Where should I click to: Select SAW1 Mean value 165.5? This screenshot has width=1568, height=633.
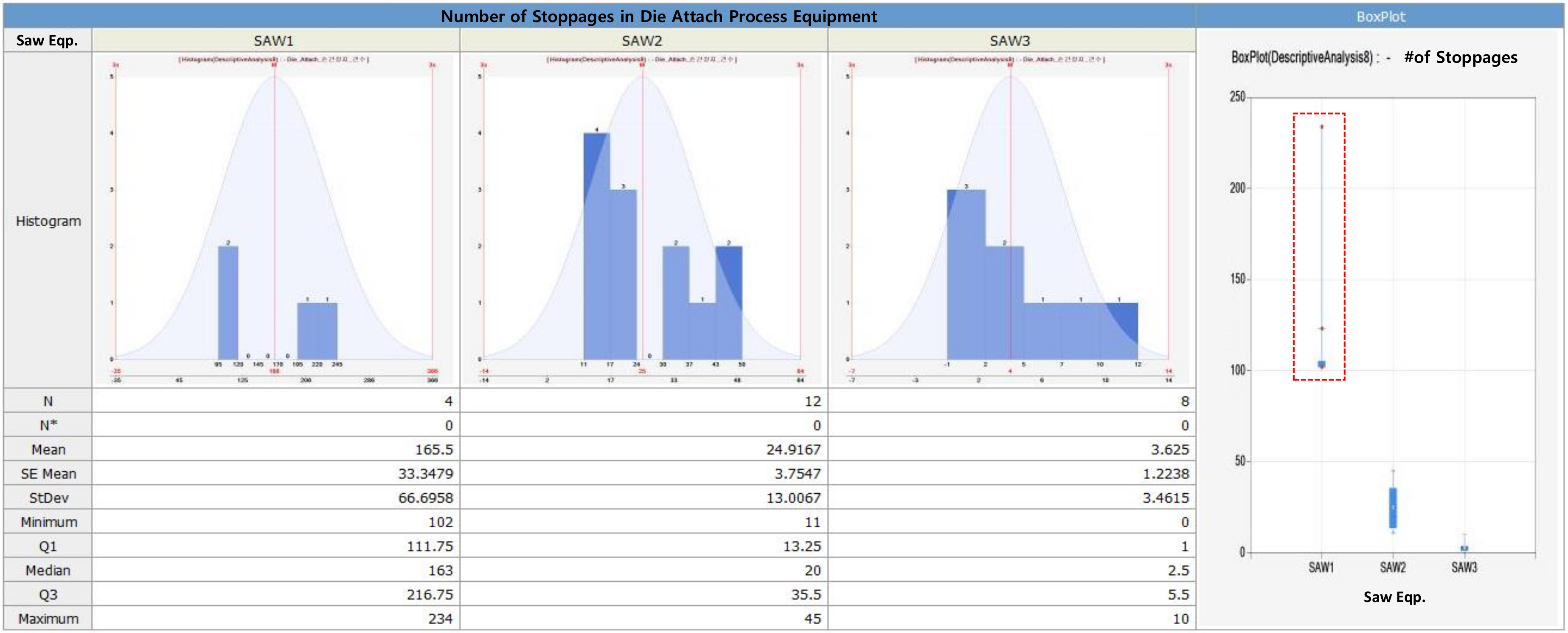[x=433, y=449]
